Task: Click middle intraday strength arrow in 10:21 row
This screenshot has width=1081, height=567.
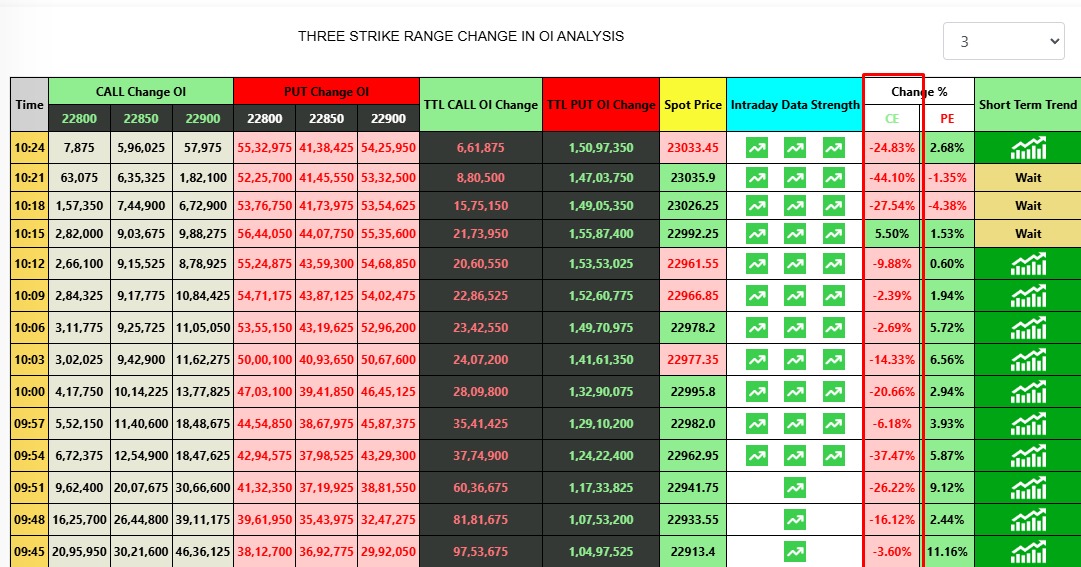Action: tap(795, 178)
